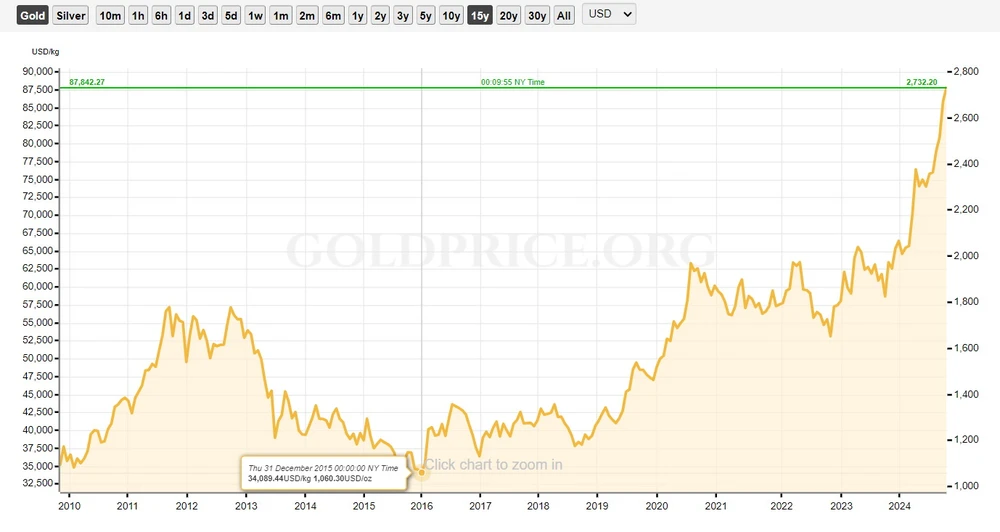The height and width of the screenshot is (532, 1000).
Task: Change range to 6m
Action: pyautogui.click(x=333, y=15)
